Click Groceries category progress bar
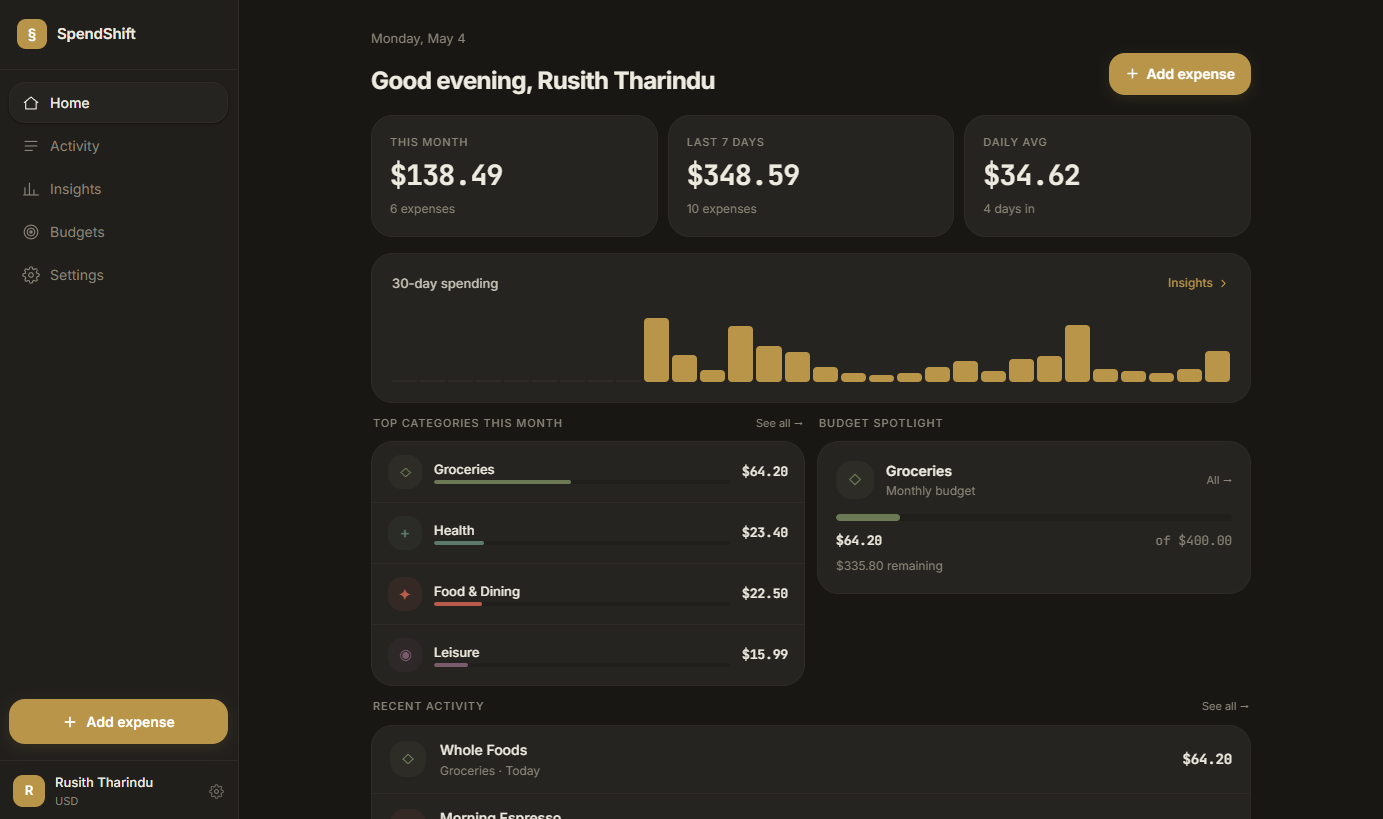Viewport: 1383px width, 819px height. 582,482
